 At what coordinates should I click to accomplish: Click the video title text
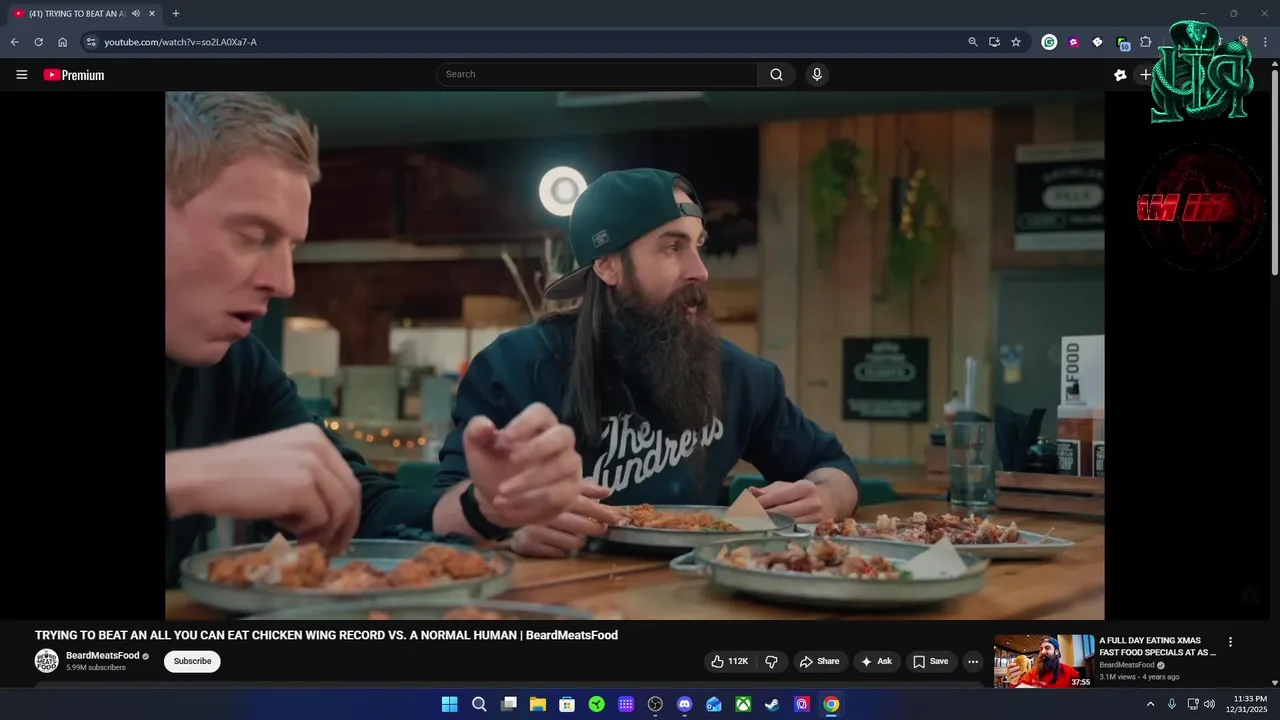pyautogui.click(x=326, y=635)
